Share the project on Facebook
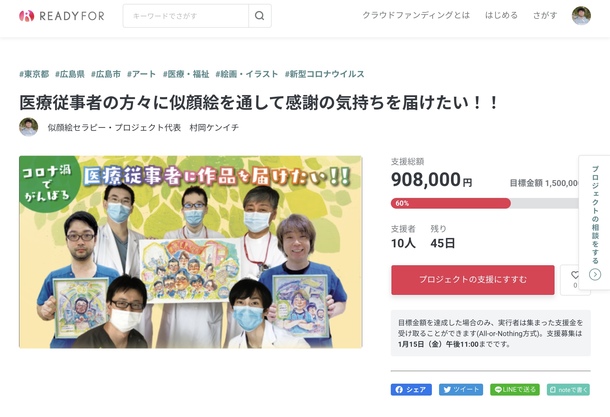610x417 pixels. click(x=411, y=389)
